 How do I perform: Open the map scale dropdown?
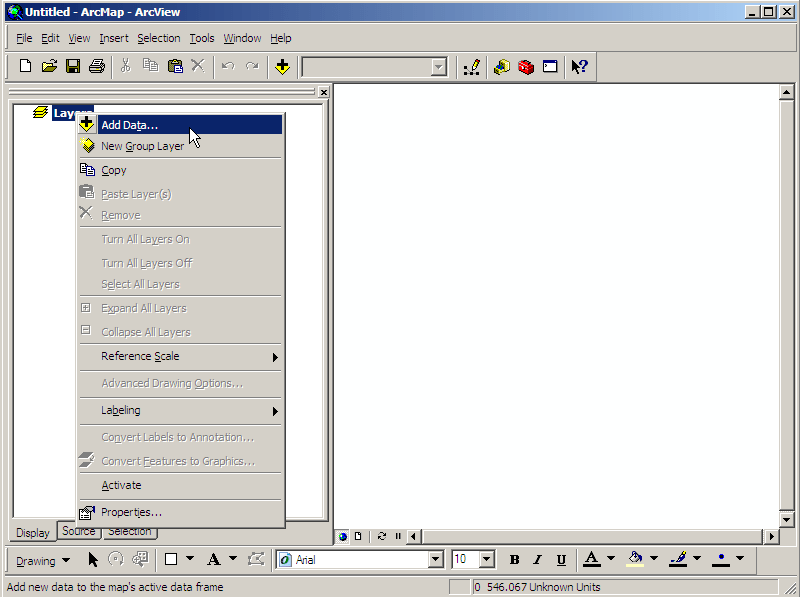[x=438, y=67]
